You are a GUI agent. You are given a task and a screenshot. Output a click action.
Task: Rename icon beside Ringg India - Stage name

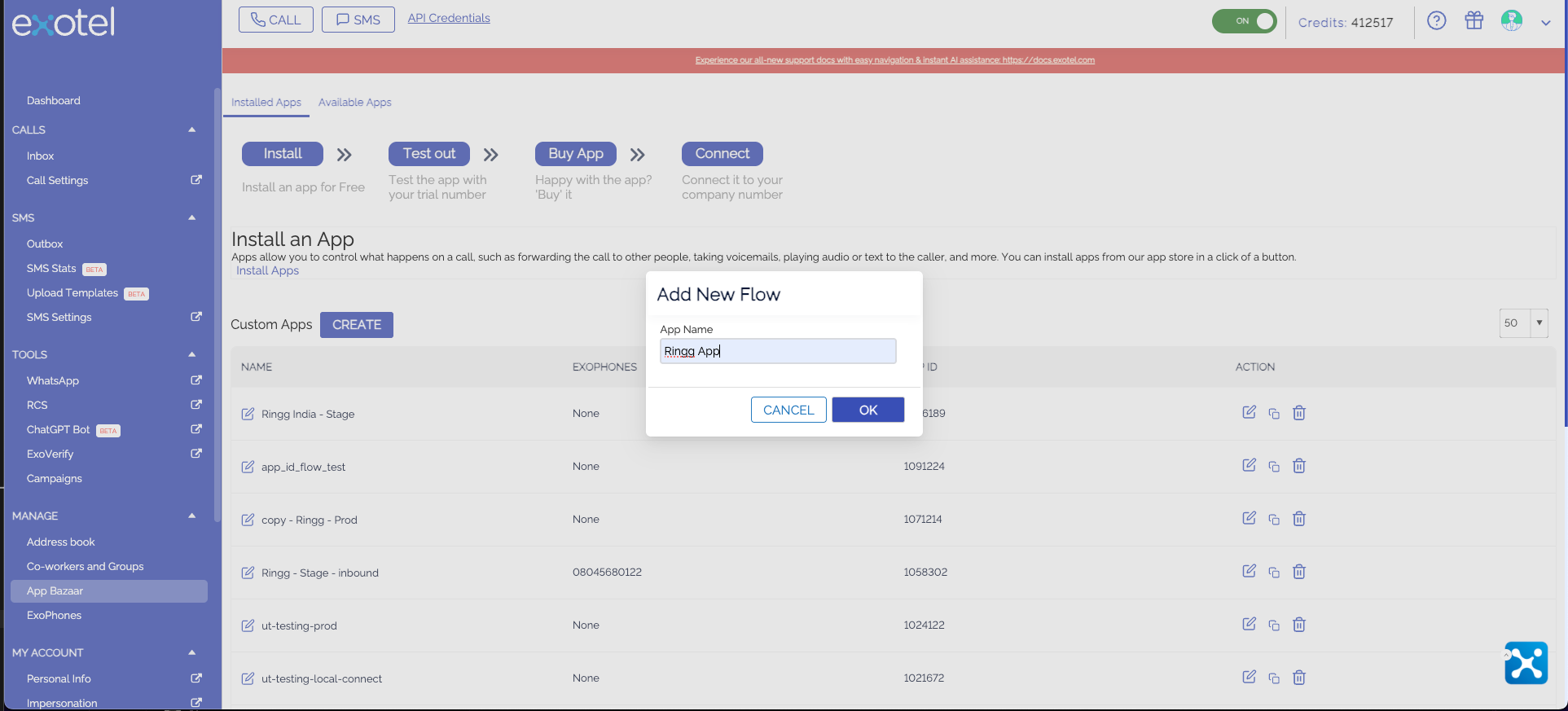[248, 414]
